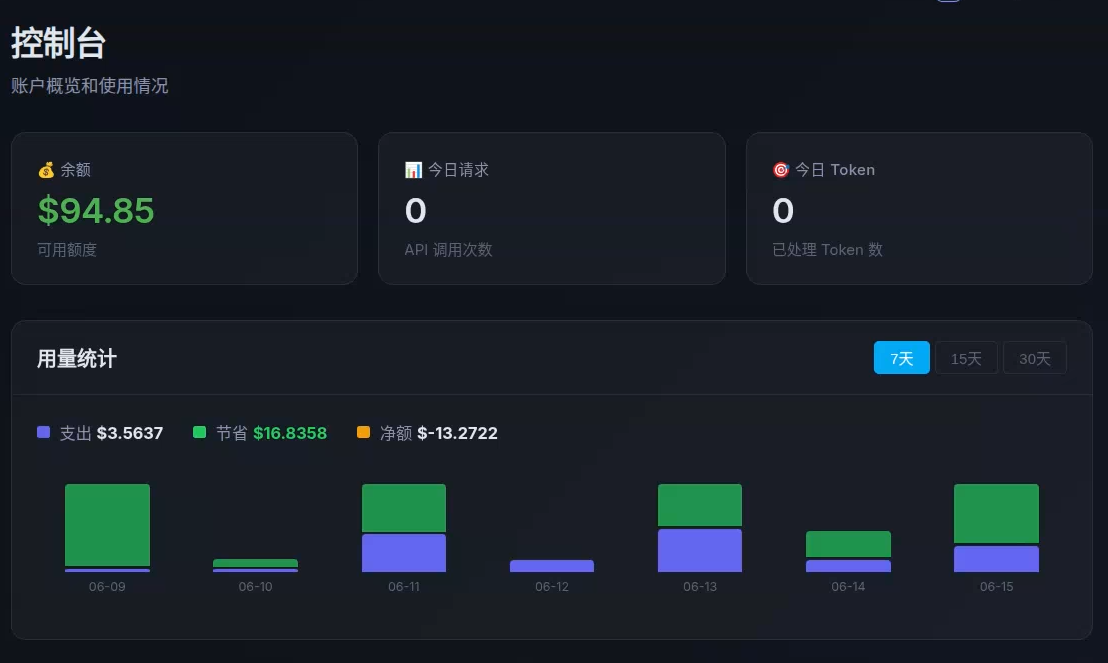Click the 06-10 date label
Screen dimensions: 1108x663
coord(255,587)
